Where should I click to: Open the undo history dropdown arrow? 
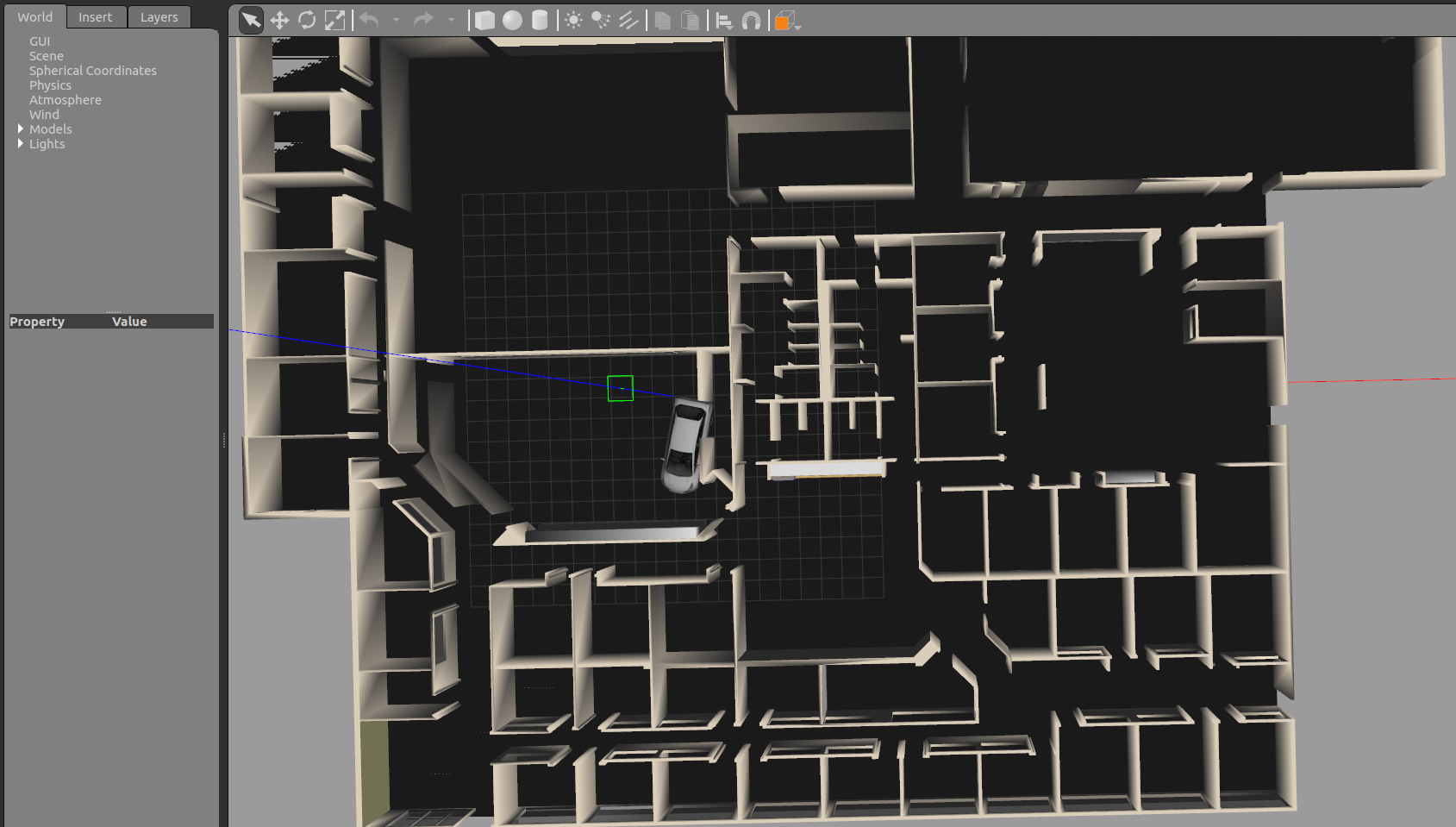coord(397,20)
